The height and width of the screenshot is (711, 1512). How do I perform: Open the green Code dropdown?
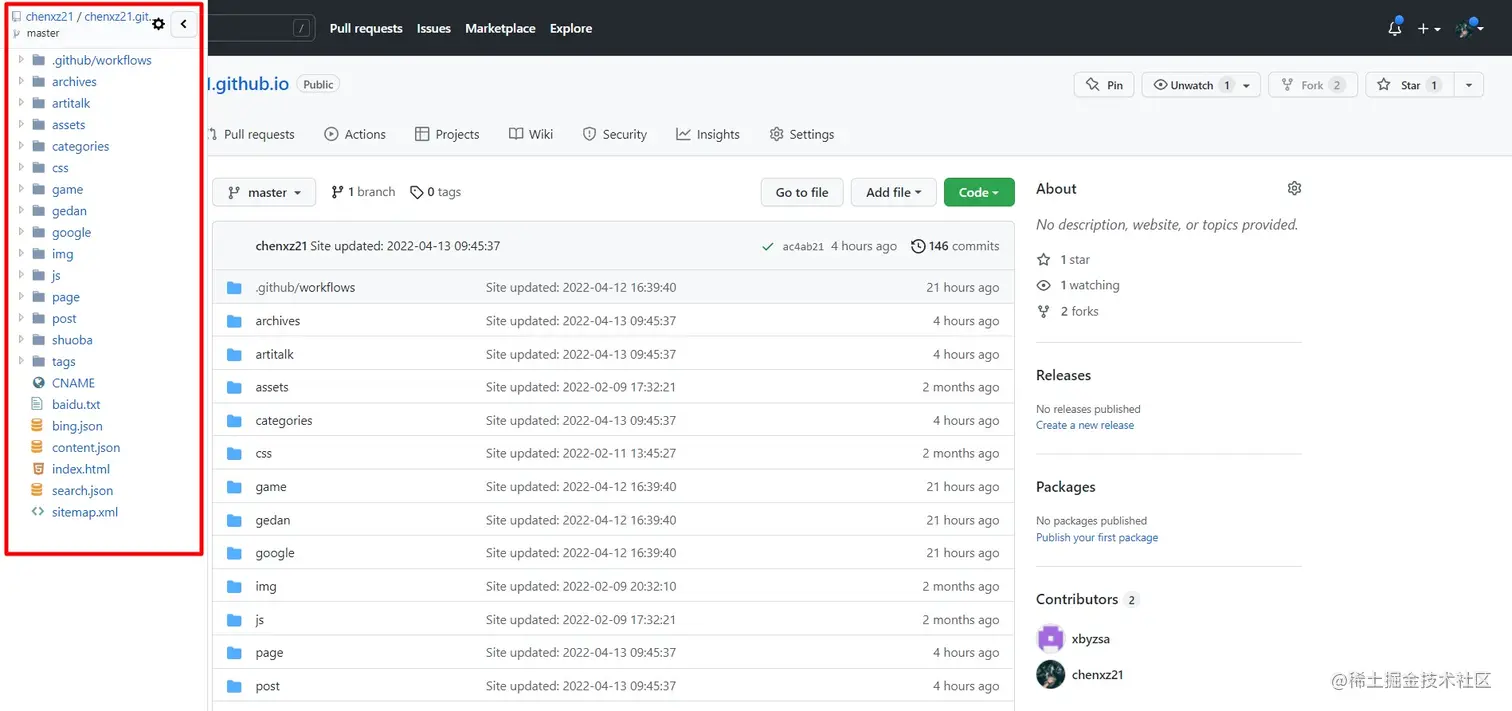[979, 192]
